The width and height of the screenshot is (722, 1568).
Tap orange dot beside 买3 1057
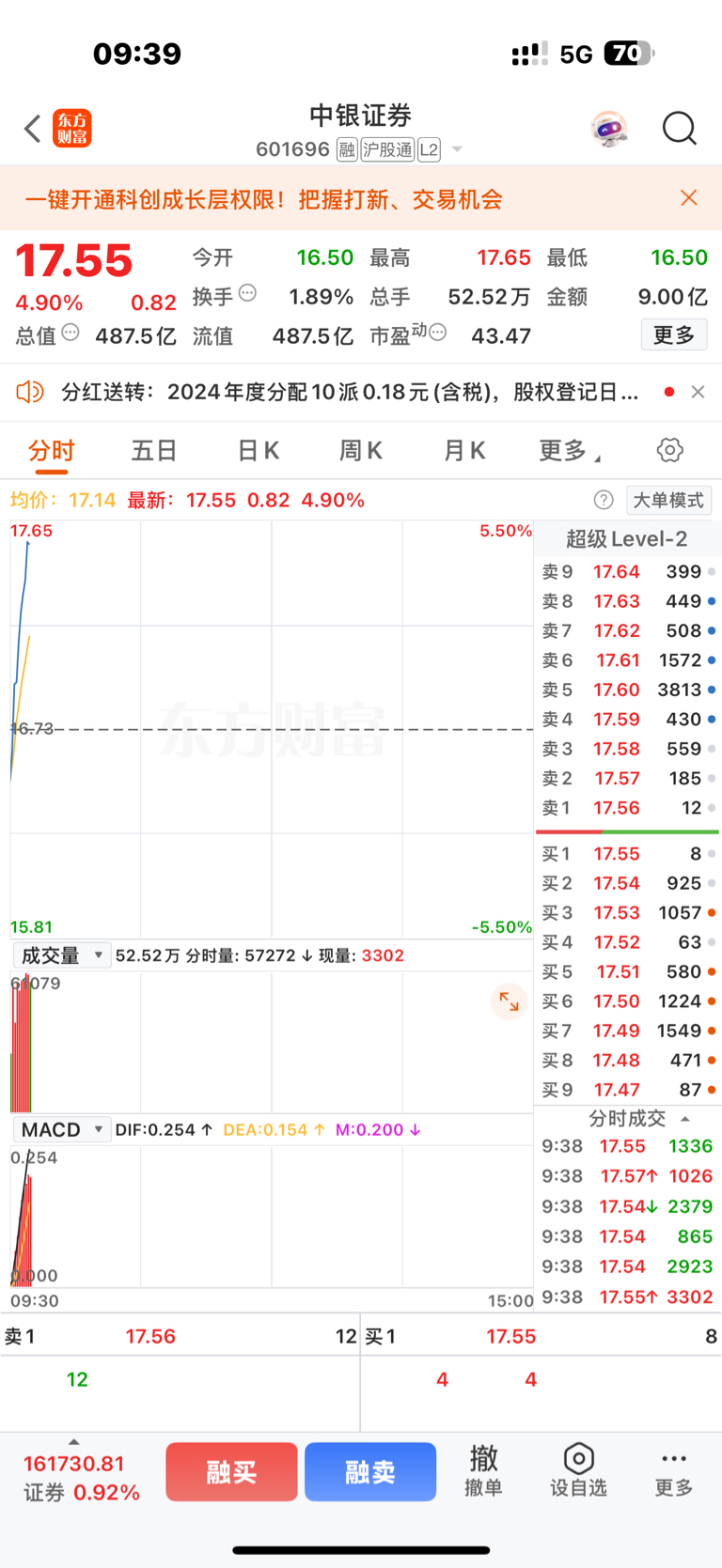712,913
